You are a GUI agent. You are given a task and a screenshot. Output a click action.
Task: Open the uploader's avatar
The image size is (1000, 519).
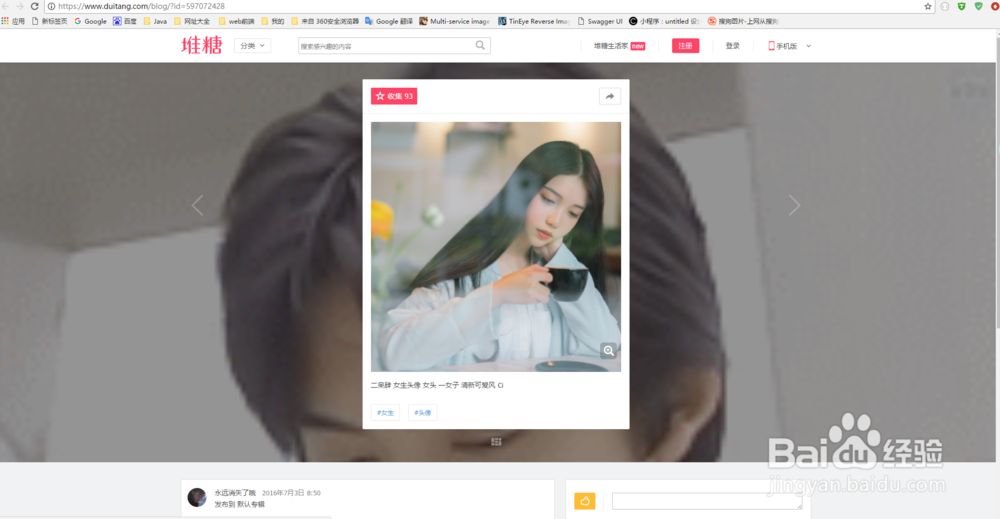pyautogui.click(x=197, y=497)
